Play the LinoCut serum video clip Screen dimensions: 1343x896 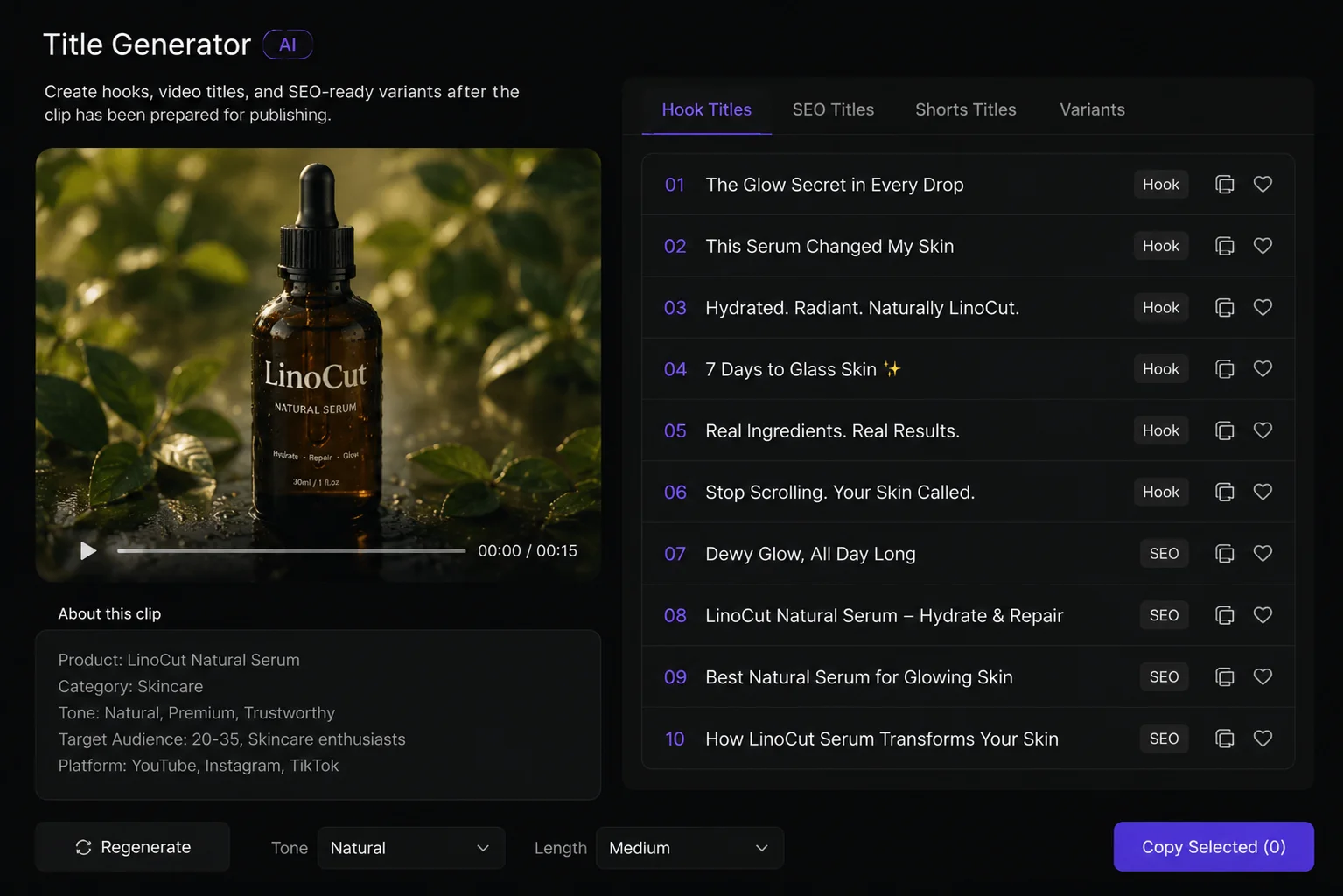(x=87, y=551)
